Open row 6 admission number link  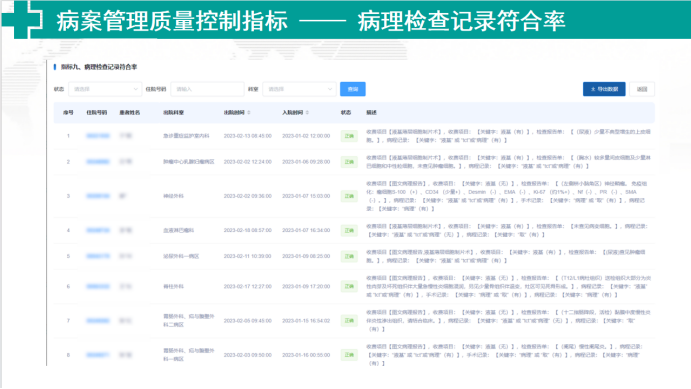pyautogui.click(x=98, y=286)
